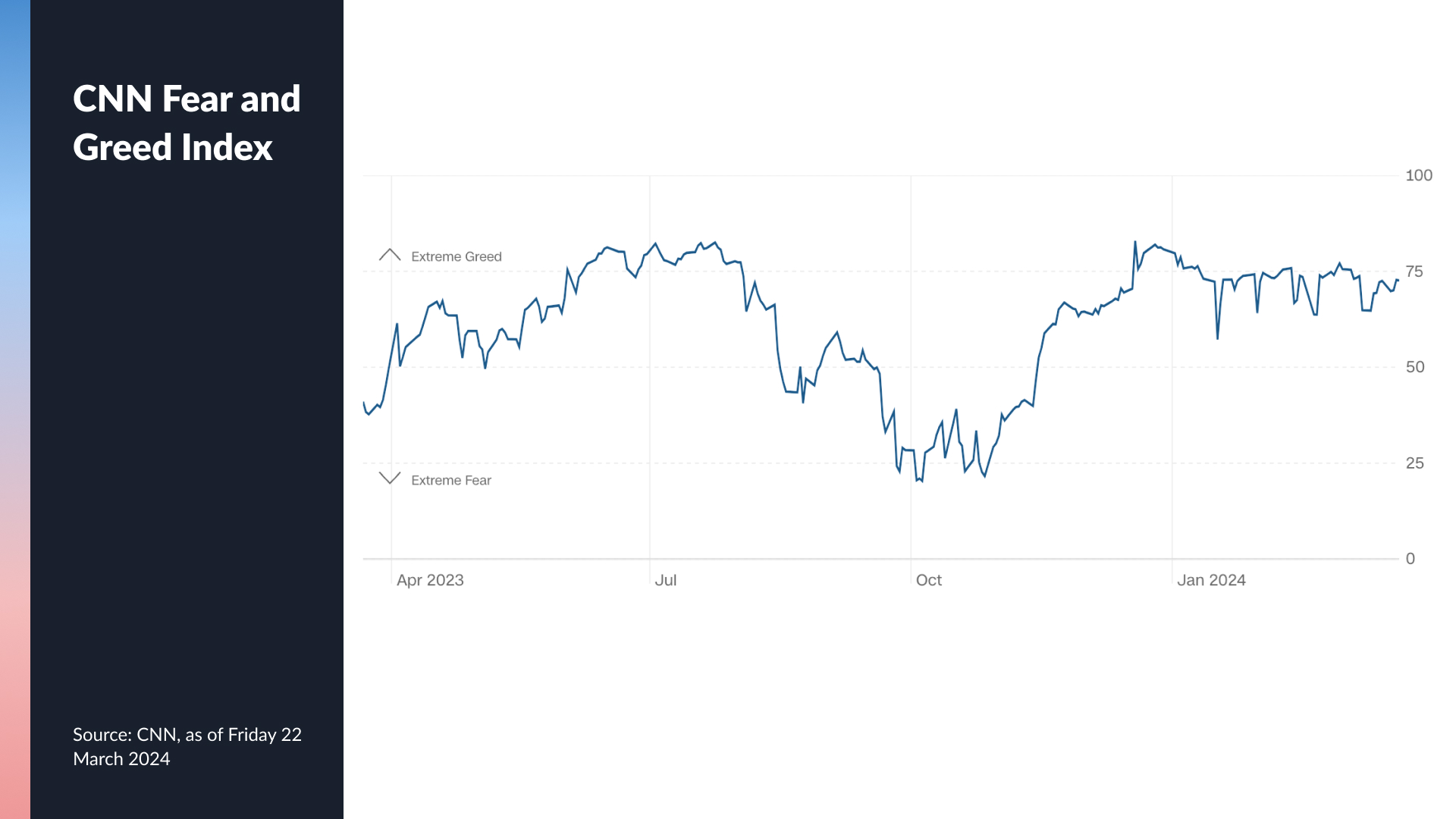Image resolution: width=1456 pixels, height=819 pixels.
Task: Select the Jan 2024 x-axis label
Action: (x=1211, y=580)
